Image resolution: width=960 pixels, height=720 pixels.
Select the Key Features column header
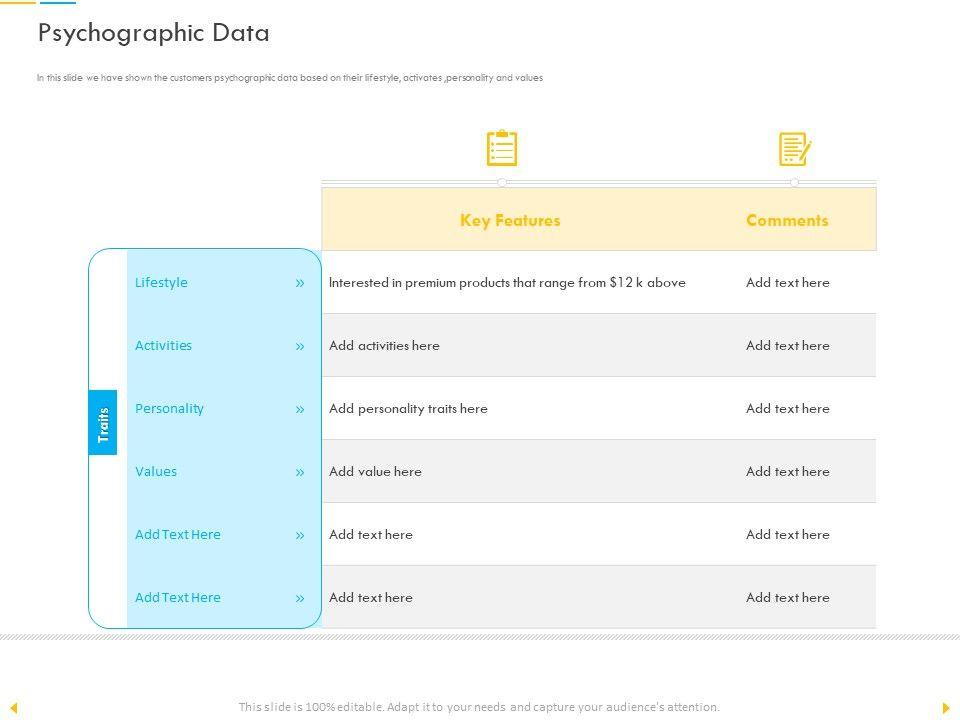(x=510, y=220)
